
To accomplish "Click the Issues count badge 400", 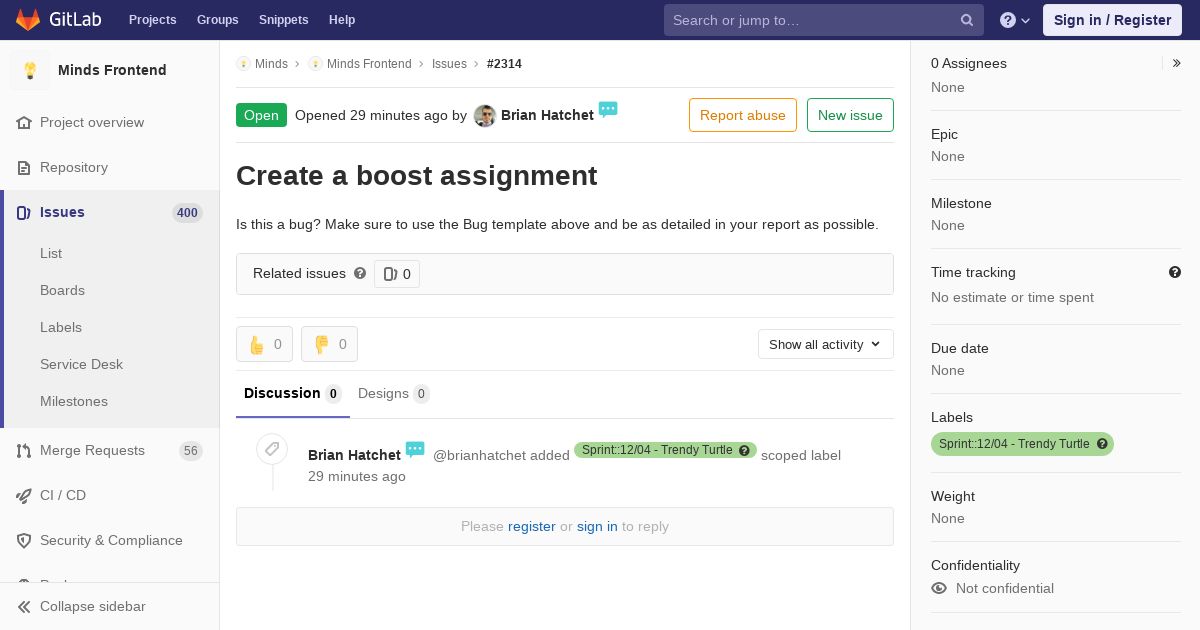I will click(x=187, y=213).
